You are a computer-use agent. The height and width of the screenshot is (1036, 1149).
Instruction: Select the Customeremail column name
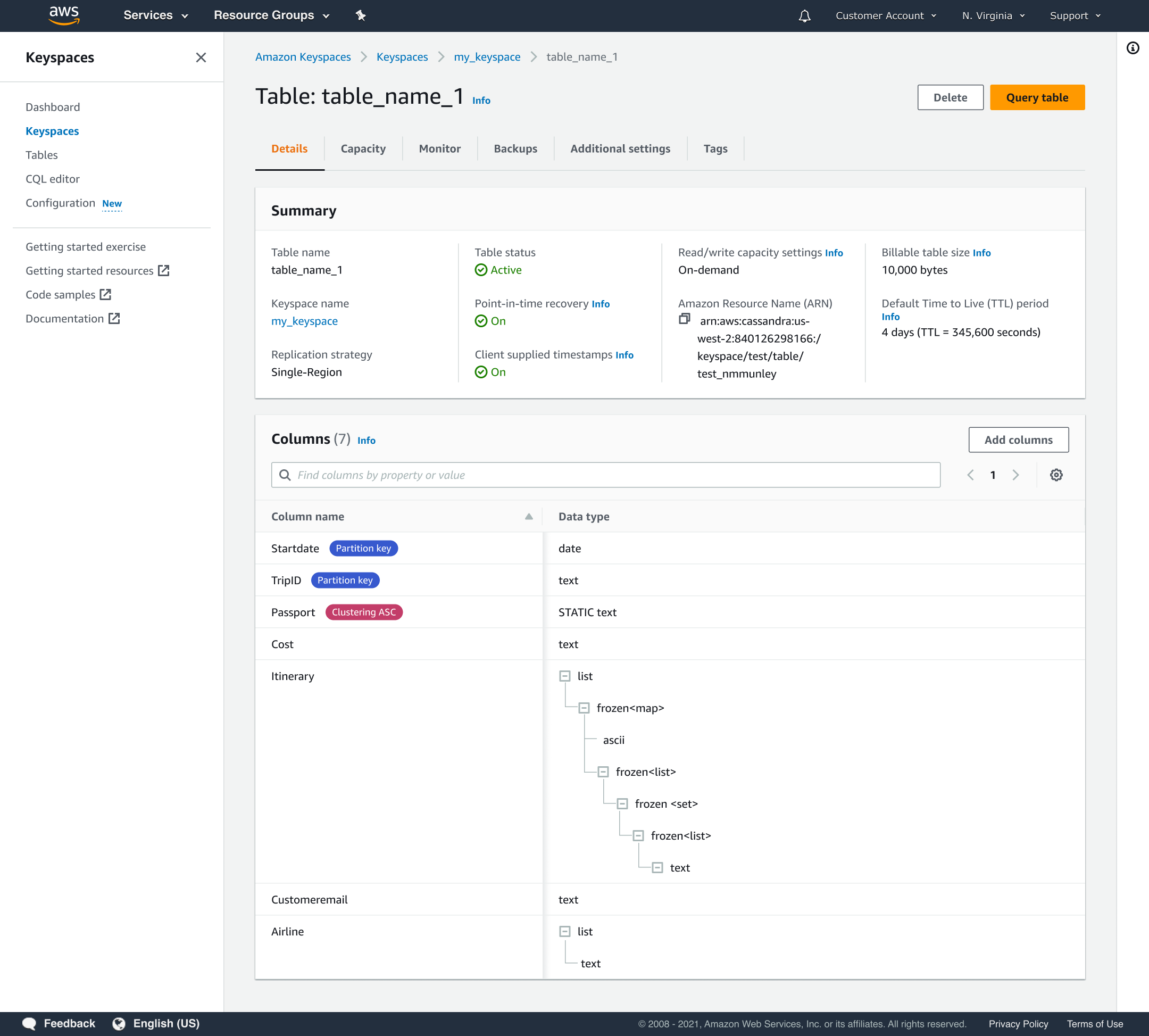click(x=309, y=899)
